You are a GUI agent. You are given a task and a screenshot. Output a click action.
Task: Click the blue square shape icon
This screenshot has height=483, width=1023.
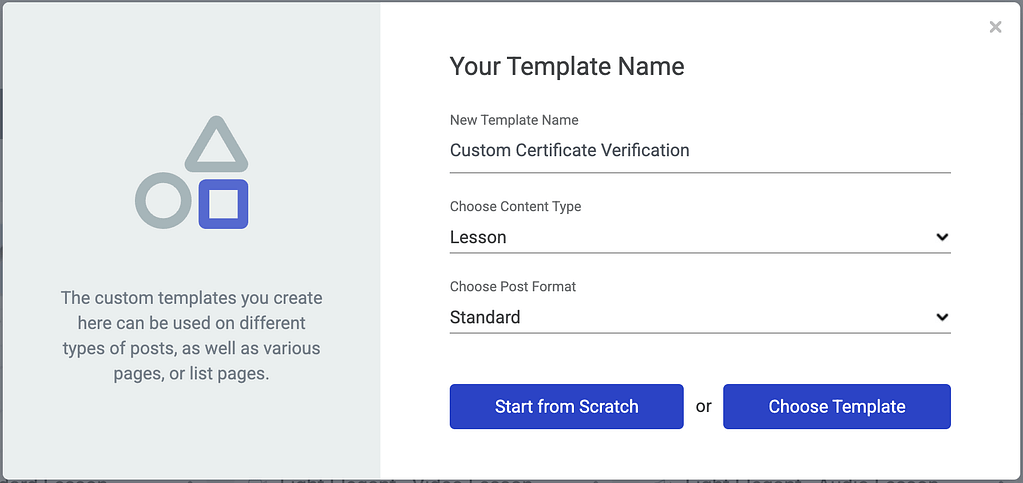click(x=223, y=204)
